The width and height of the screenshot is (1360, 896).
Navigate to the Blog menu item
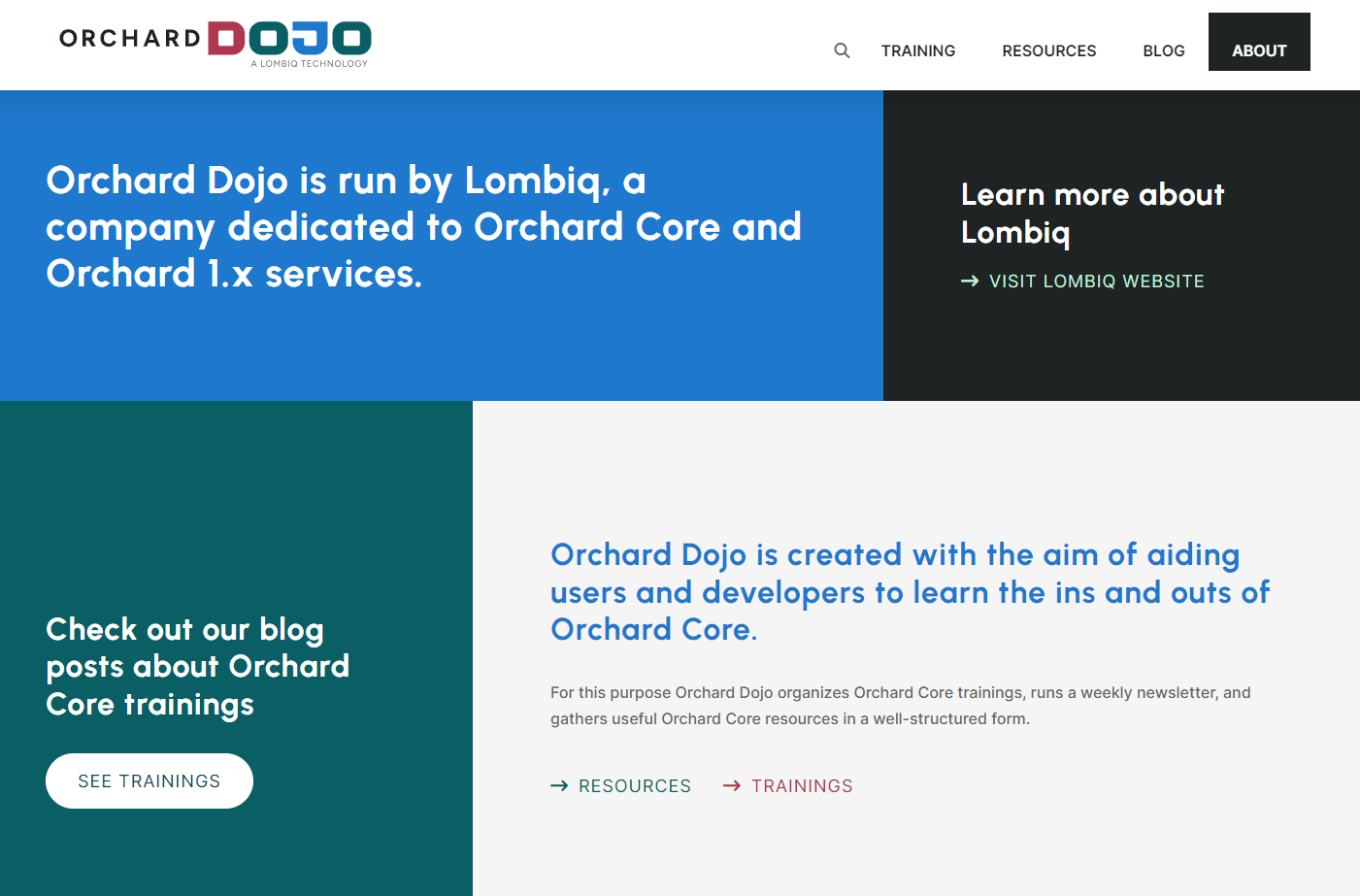coord(1164,50)
